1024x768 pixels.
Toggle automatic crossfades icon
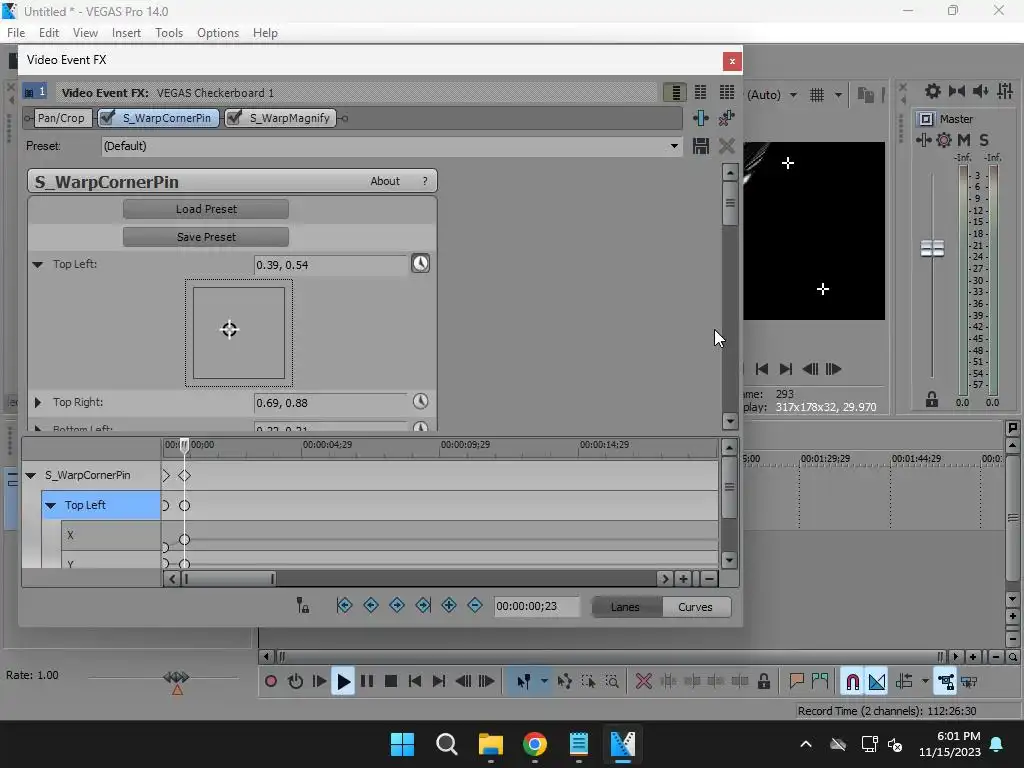[x=876, y=682]
